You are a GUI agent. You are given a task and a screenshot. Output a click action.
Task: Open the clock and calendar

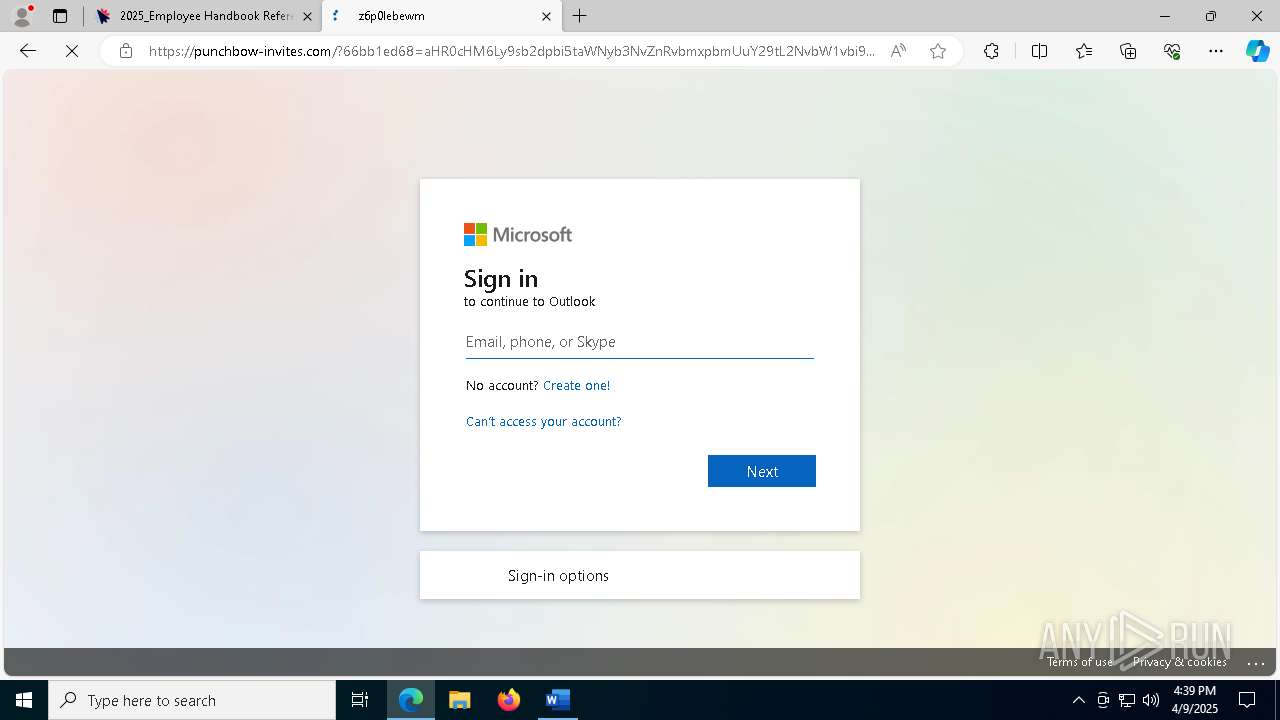(x=1194, y=700)
